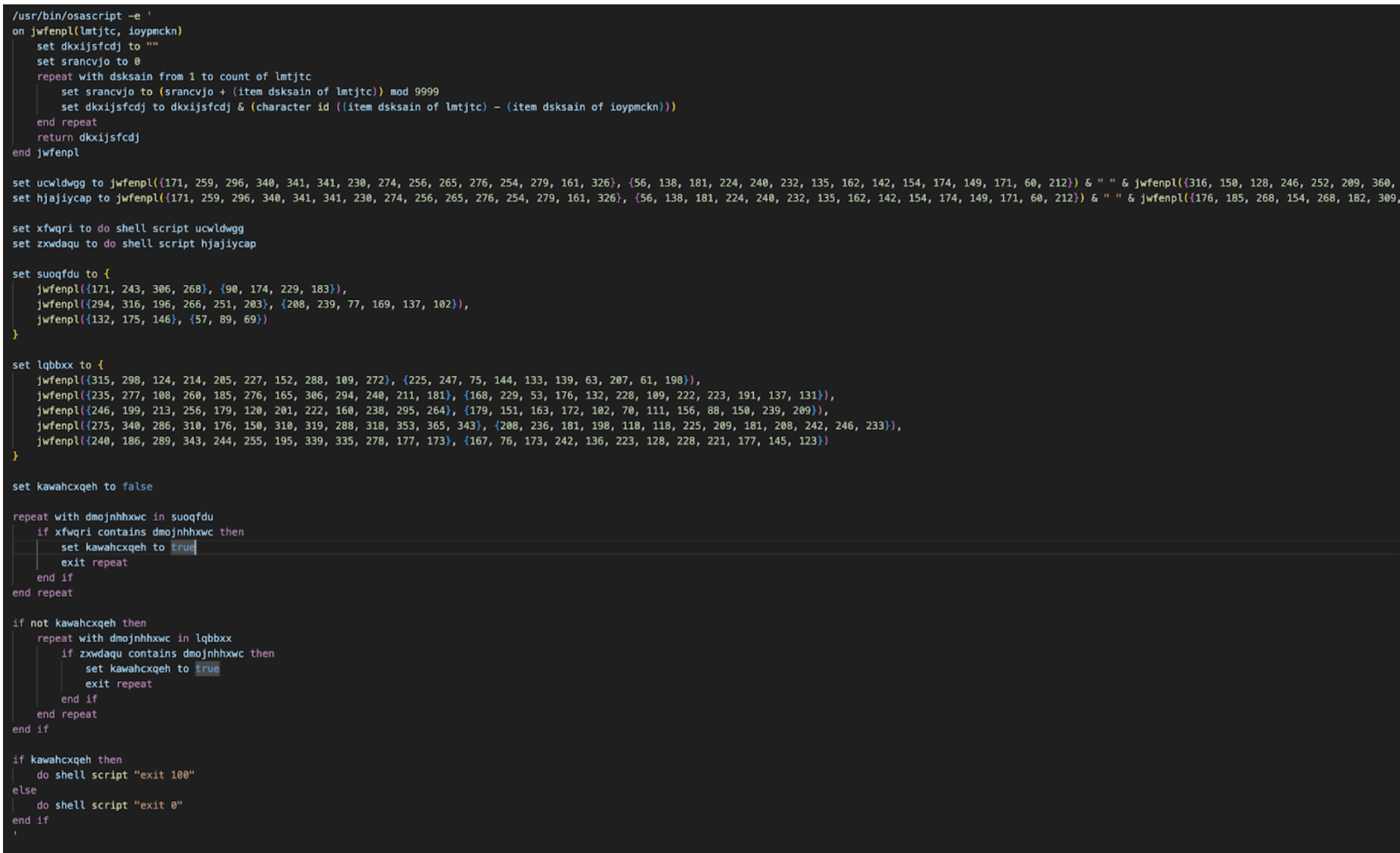Viewport: 1400px width, 853px height.
Task: Click the 'end jwfenpl' line
Action: click(x=45, y=153)
